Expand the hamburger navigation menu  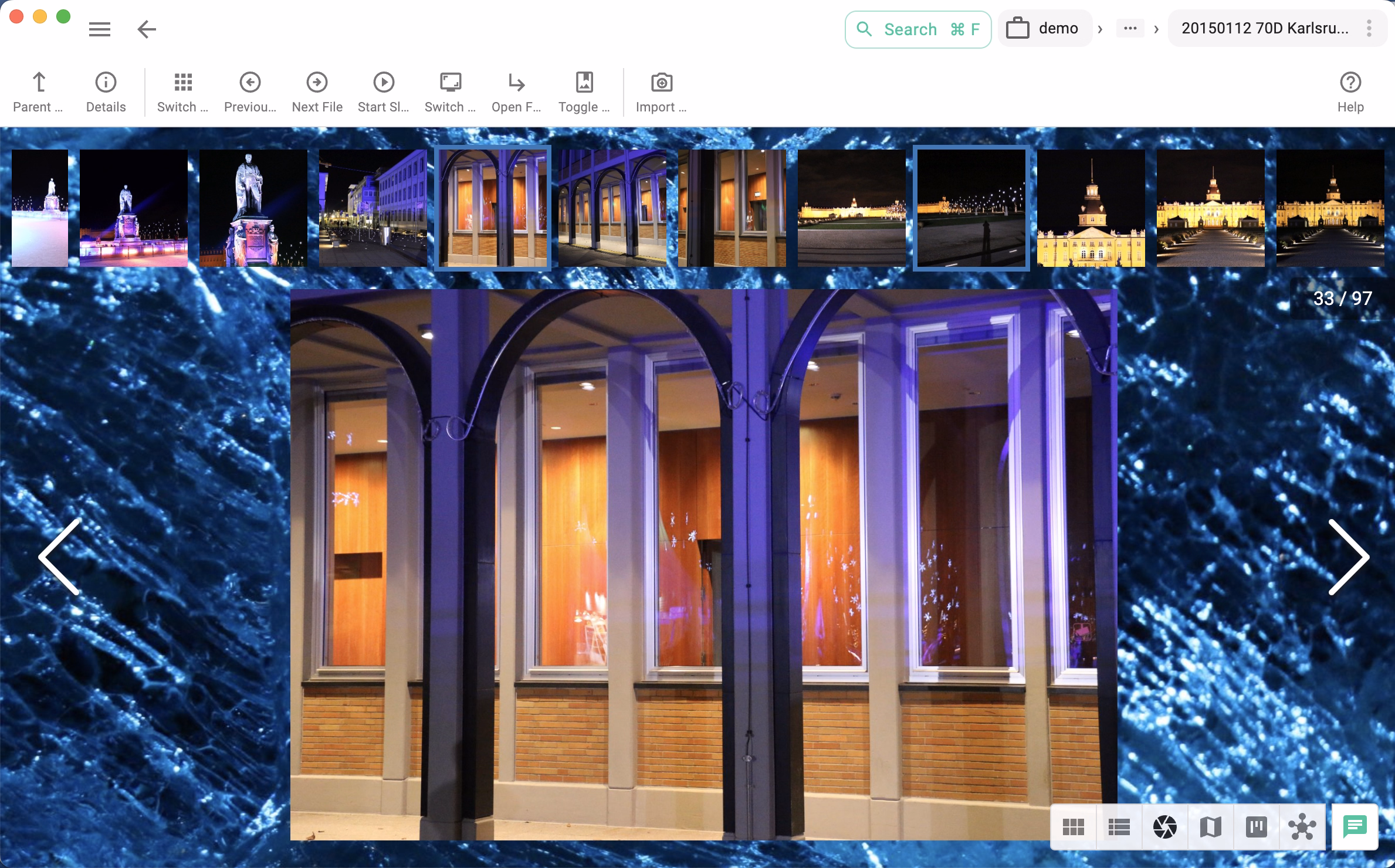point(100,29)
